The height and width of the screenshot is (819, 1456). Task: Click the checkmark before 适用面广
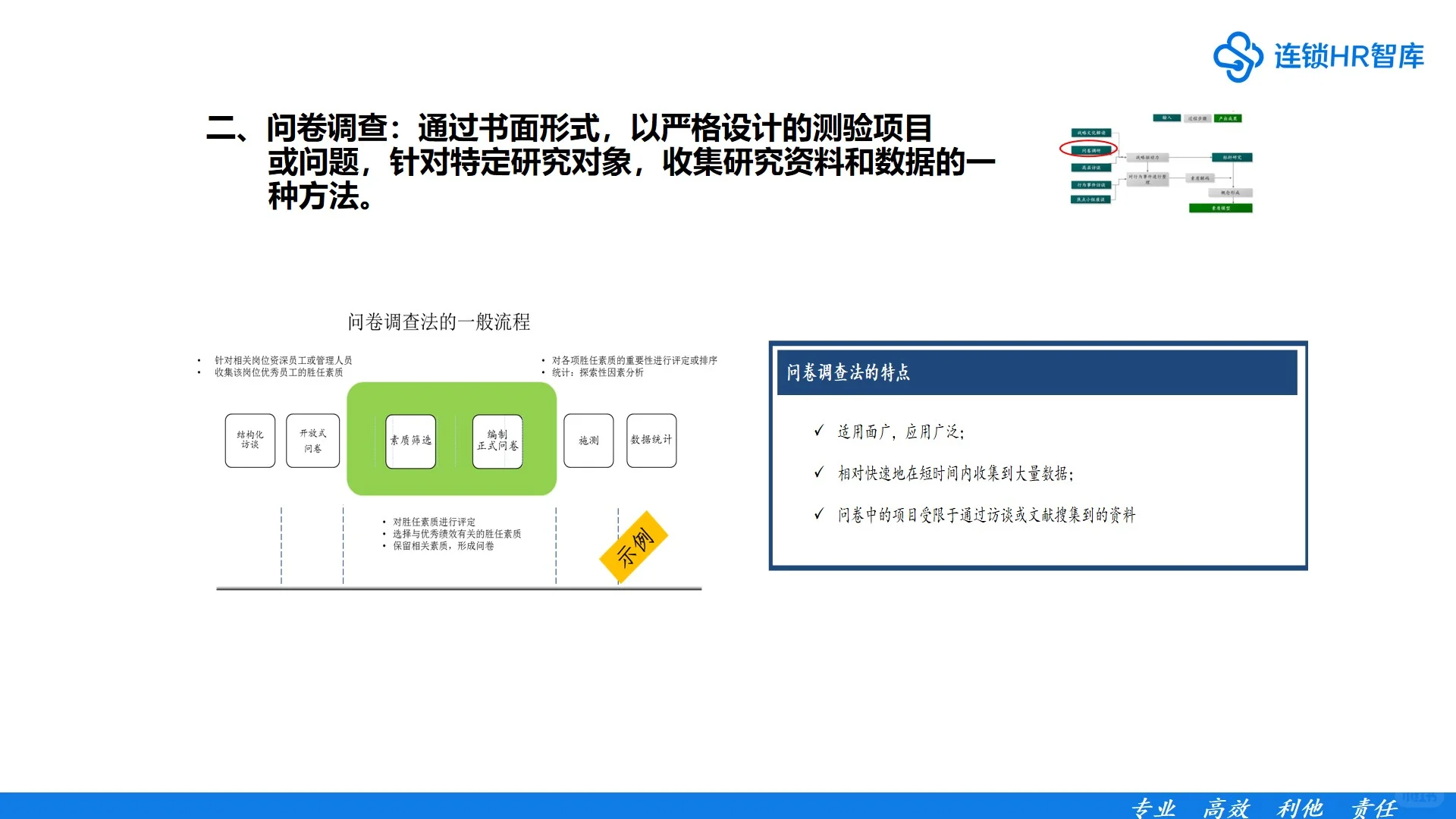point(818,431)
